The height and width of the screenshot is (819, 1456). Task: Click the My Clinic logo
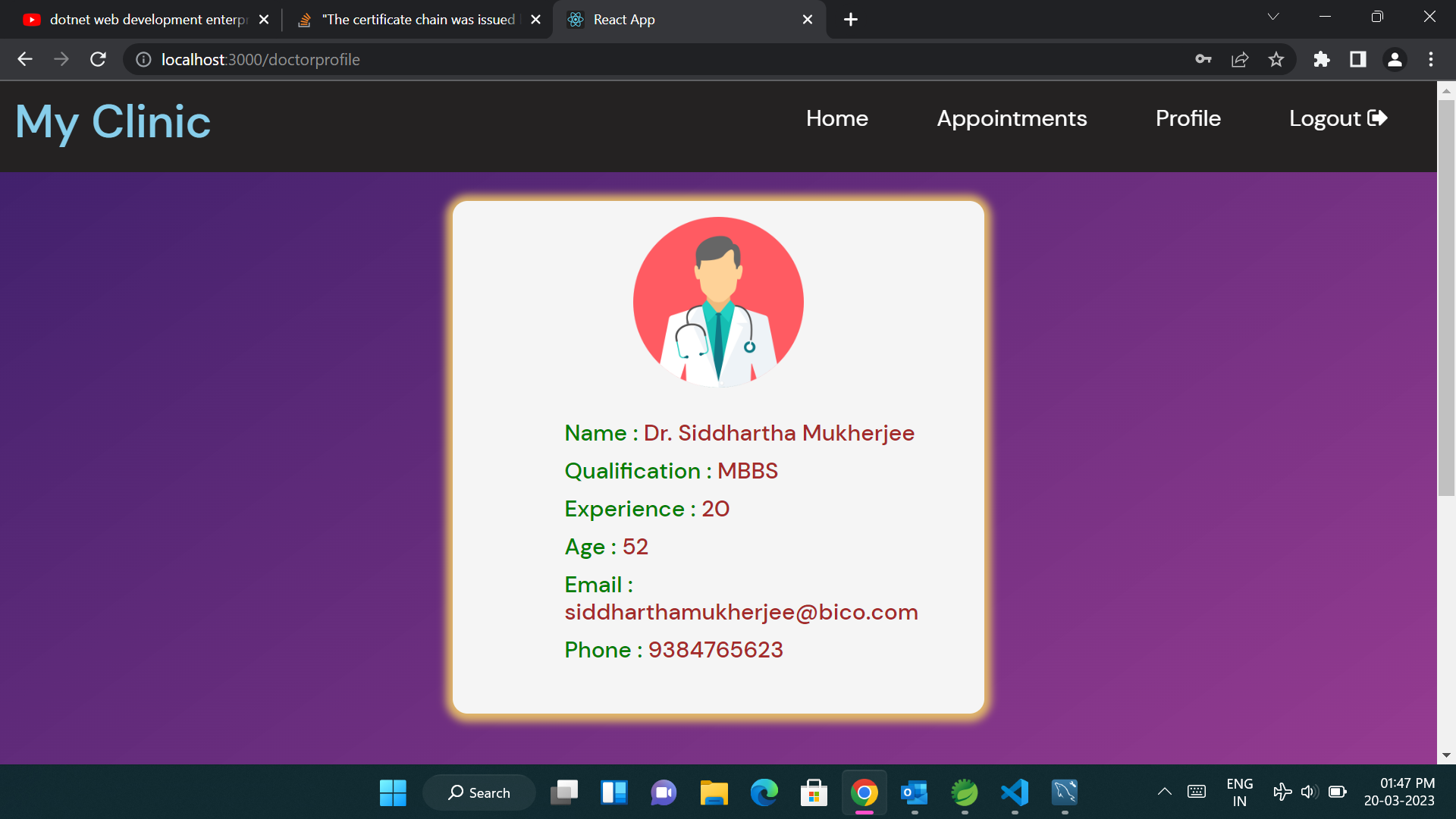[113, 122]
